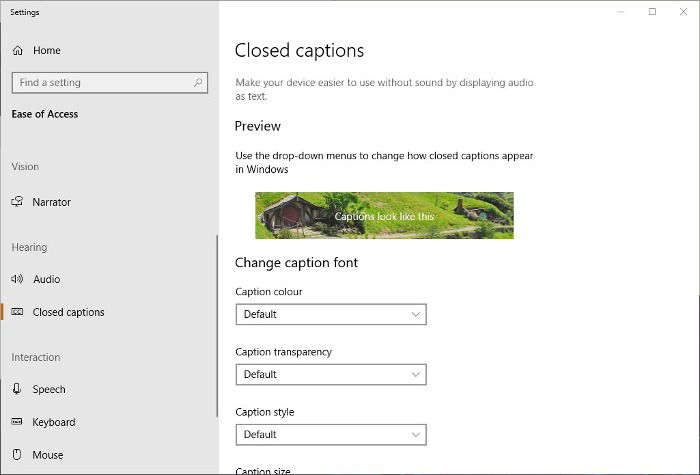This screenshot has height=475, width=700.
Task: Click the sidebar vertical scrollbar
Action: click(217, 326)
